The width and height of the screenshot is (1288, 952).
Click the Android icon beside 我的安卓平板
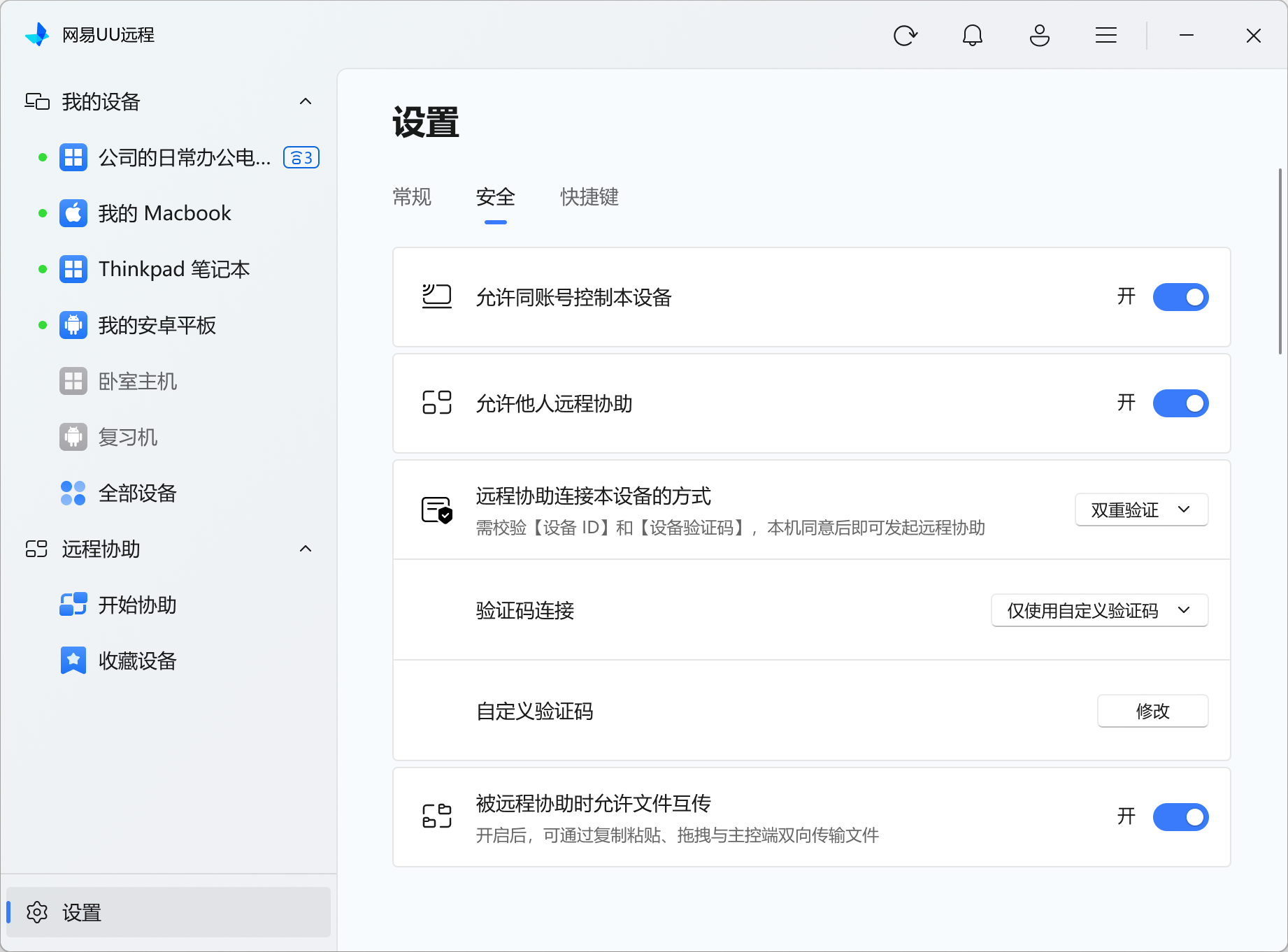click(73, 325)
